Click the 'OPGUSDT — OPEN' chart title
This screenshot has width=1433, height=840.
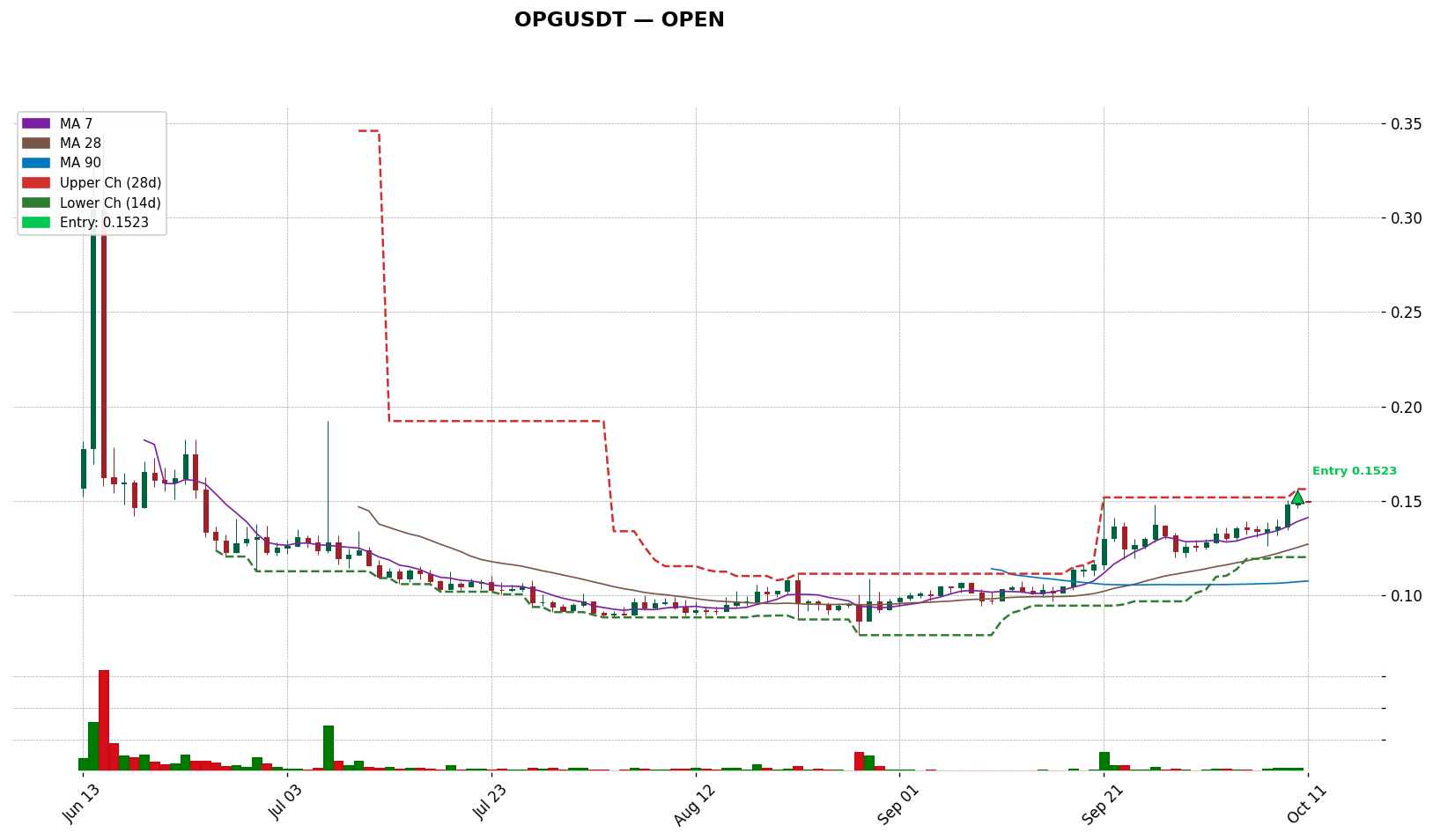pyautogui.click(x=619, y=20)
